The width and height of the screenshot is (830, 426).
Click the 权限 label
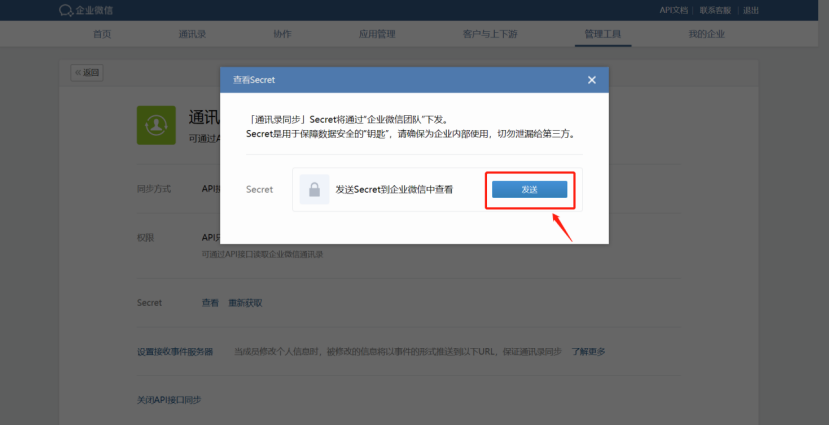[x=146, y=238]
